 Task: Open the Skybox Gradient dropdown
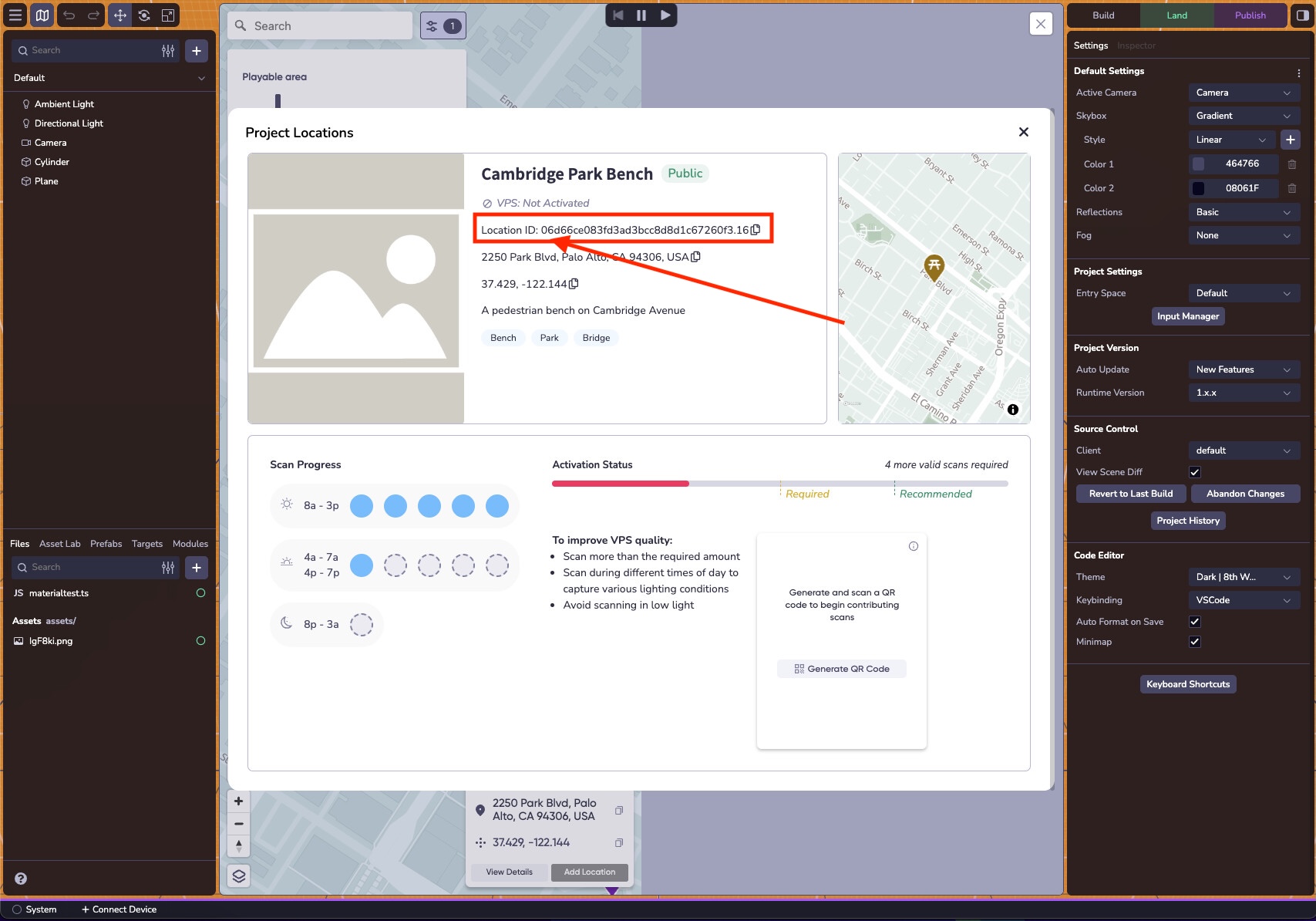click(x=1244, y=116)
